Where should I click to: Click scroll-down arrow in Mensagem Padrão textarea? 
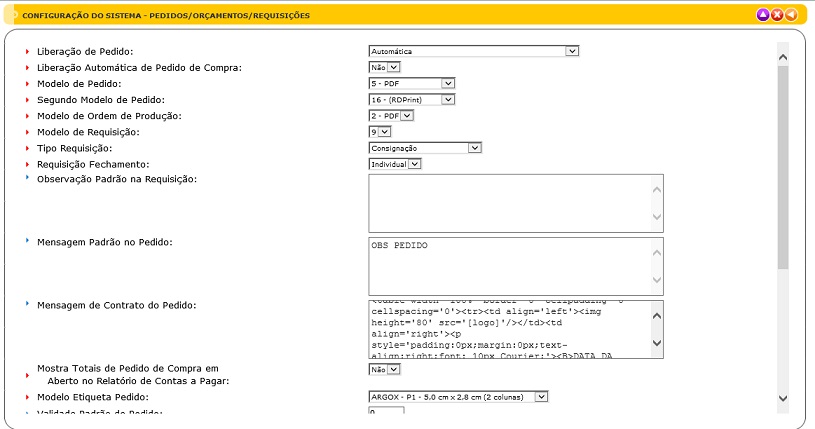[x=656, y=280]
